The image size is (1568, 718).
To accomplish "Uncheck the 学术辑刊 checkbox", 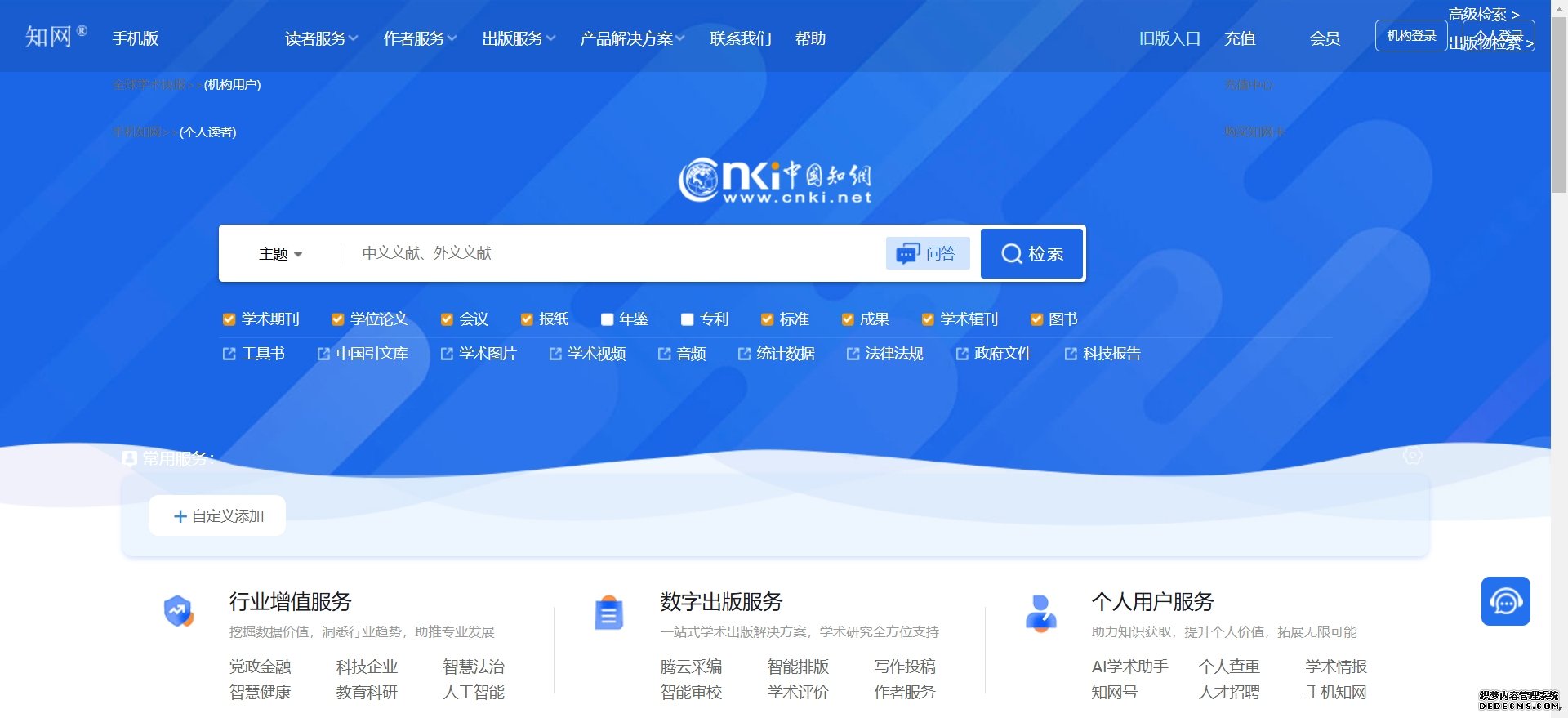I will click(x=928, y=319).
